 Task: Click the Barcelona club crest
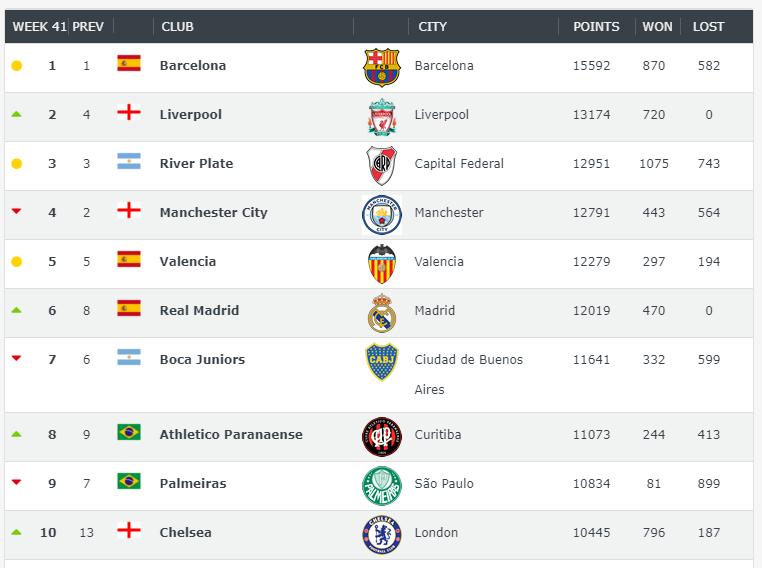point(381,67)
